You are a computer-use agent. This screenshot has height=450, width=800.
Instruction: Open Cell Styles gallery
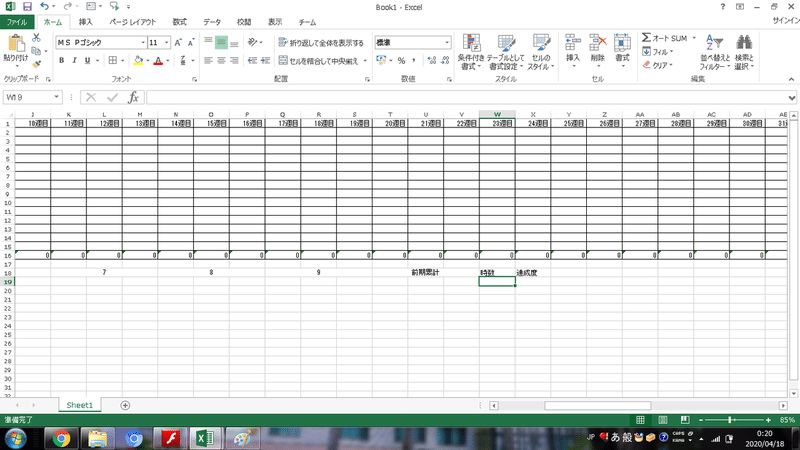(540, 52)
